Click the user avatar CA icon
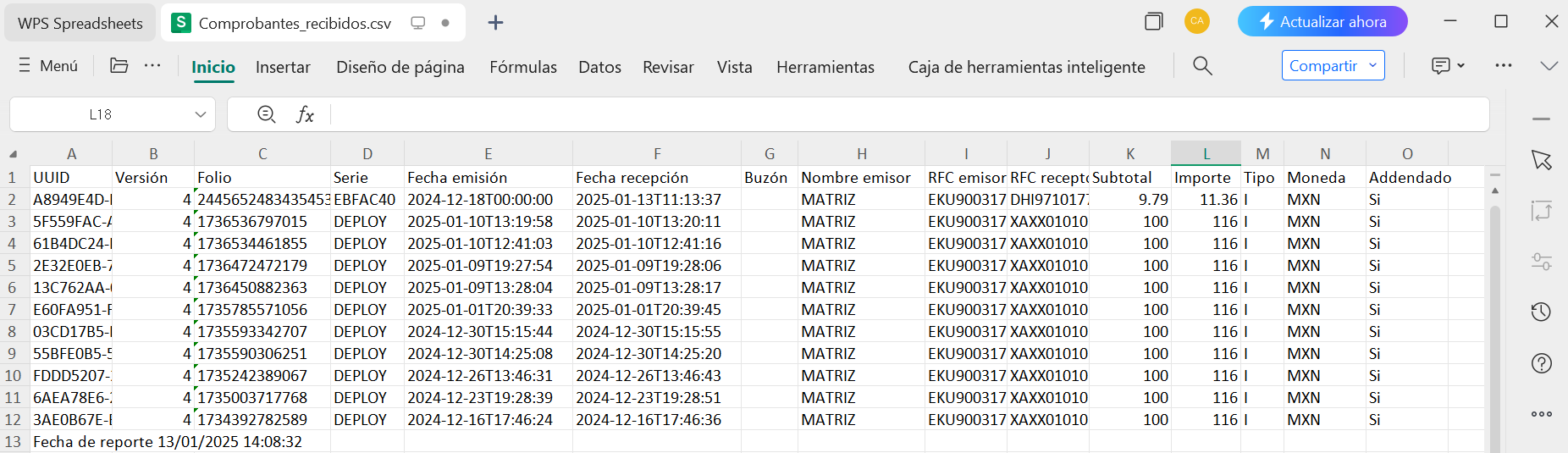The width and height of the screenshot is (1568, 453). (x=1196, y=21)
